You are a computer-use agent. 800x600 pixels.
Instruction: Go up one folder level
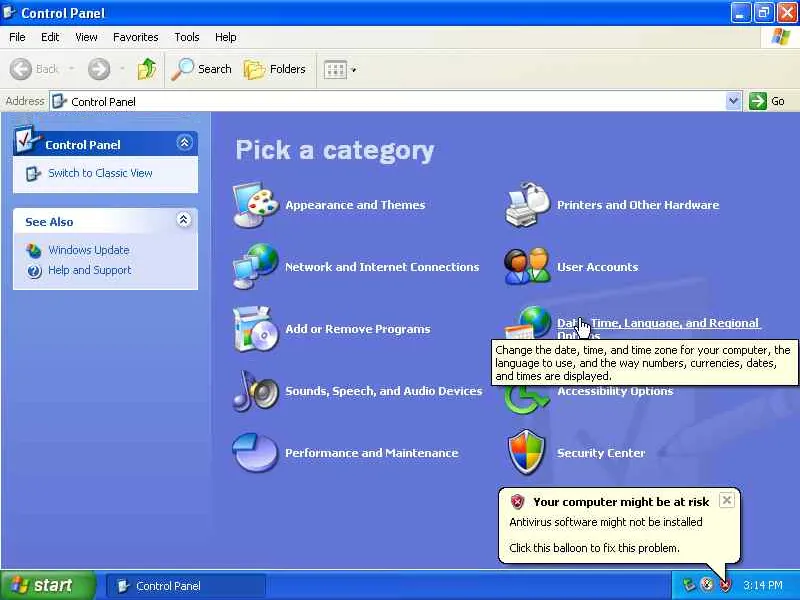[147, 69]
